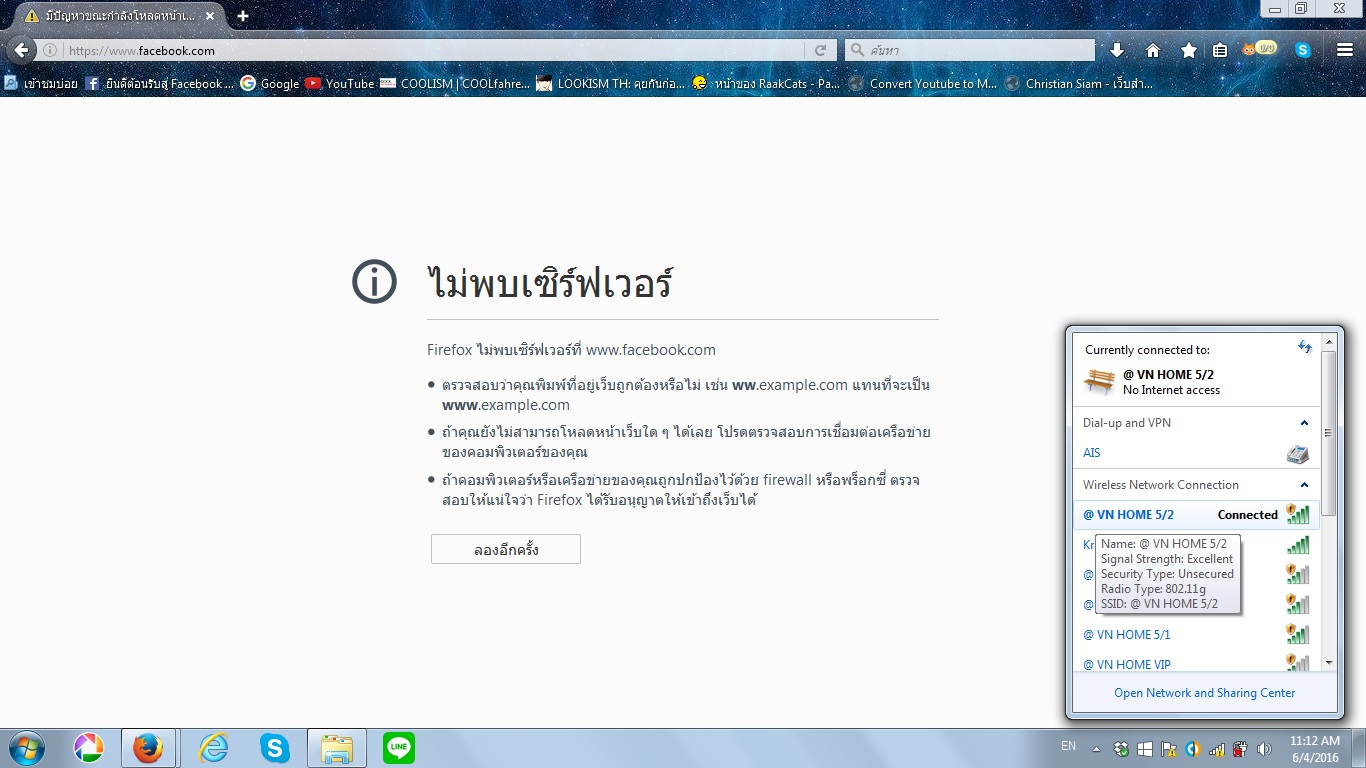Viewport: 1366px width, 768px height.
Task: Reload the page with the refresh icon
Action: (x=820, y=50)
